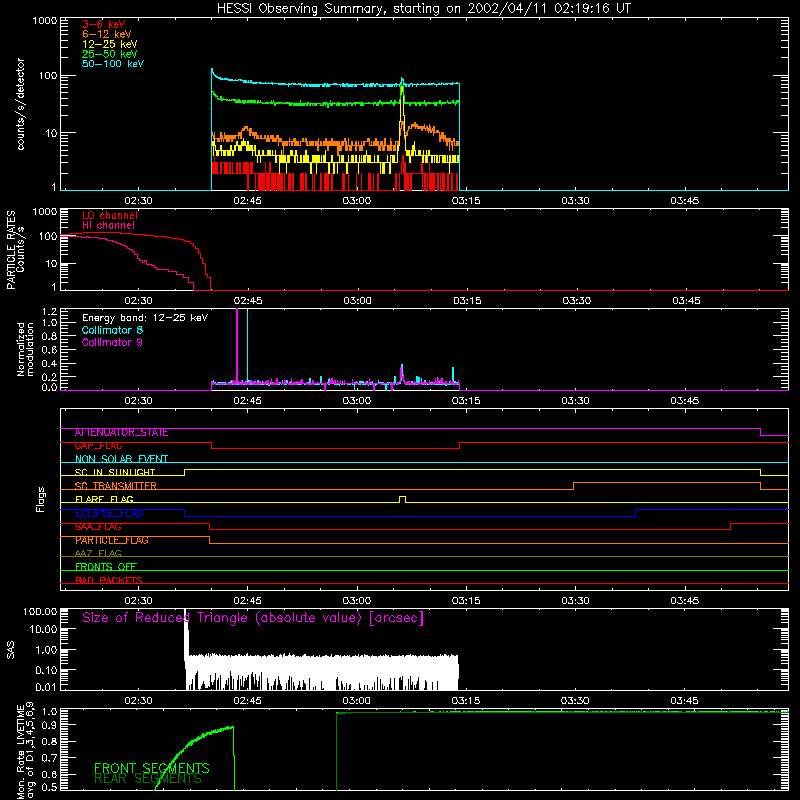Click the 03:00 tick label under the SAS plot
800x800 pixels.
pyautogui.click(x=356, y=701)
